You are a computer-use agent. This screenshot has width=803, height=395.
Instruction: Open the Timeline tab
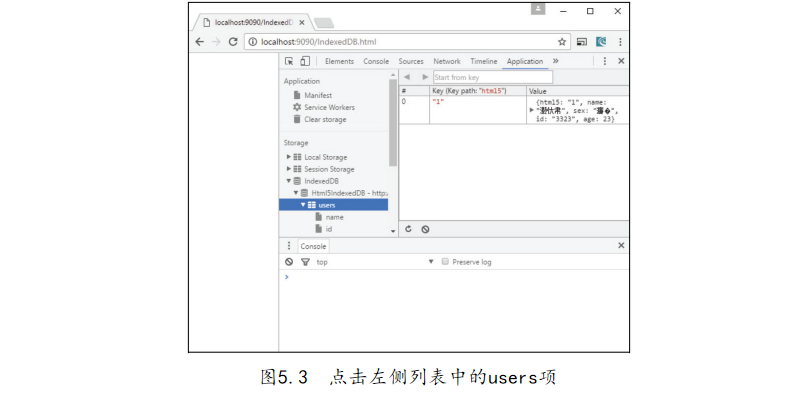click(x=483, y=61)
